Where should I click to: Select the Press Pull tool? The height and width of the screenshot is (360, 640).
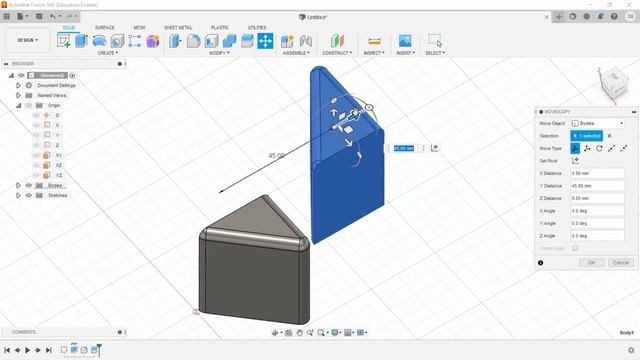(176, 41)
